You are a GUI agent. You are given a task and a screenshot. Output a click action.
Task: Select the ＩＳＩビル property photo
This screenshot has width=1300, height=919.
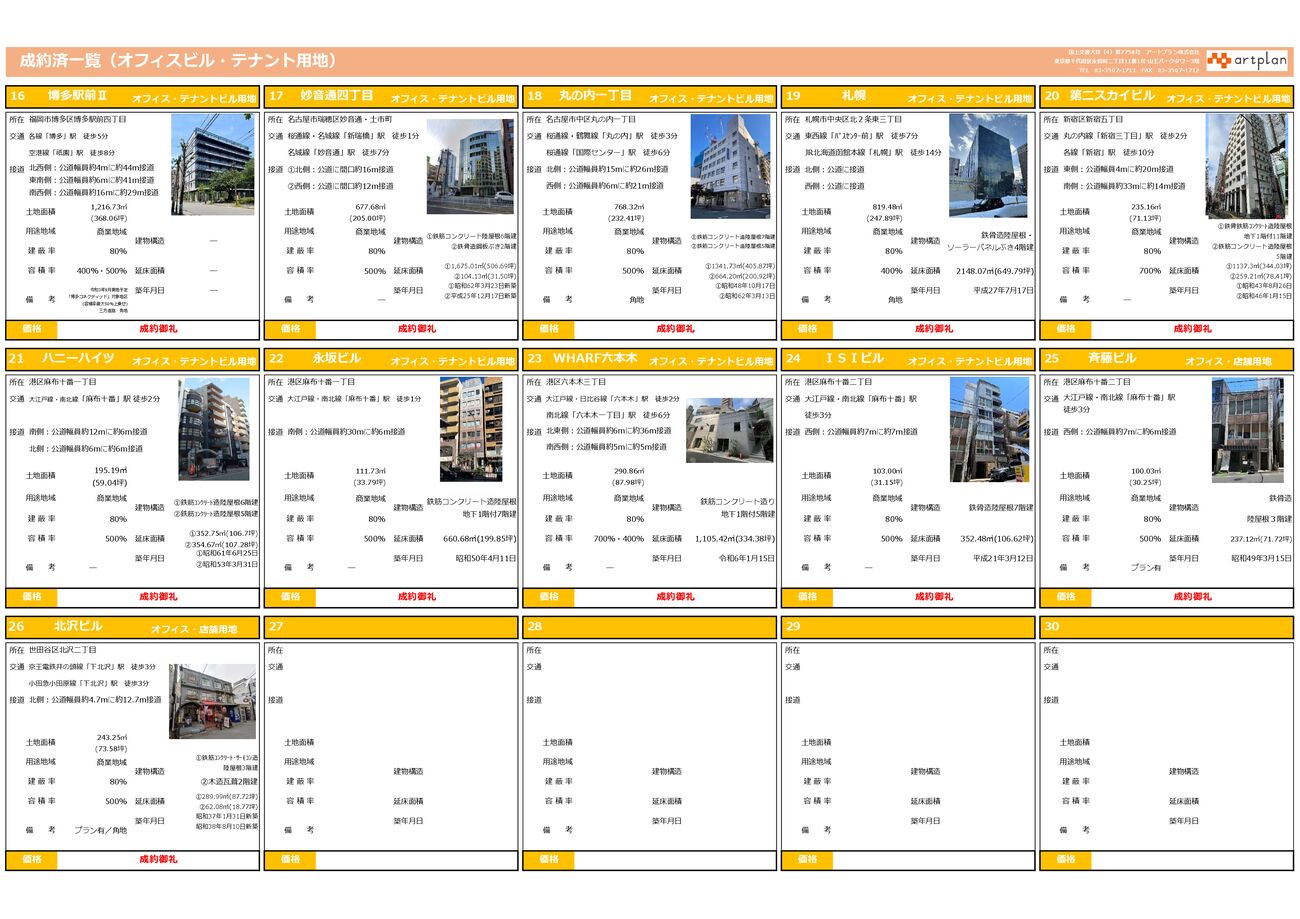pyautogui.click(x=989, y=429)
